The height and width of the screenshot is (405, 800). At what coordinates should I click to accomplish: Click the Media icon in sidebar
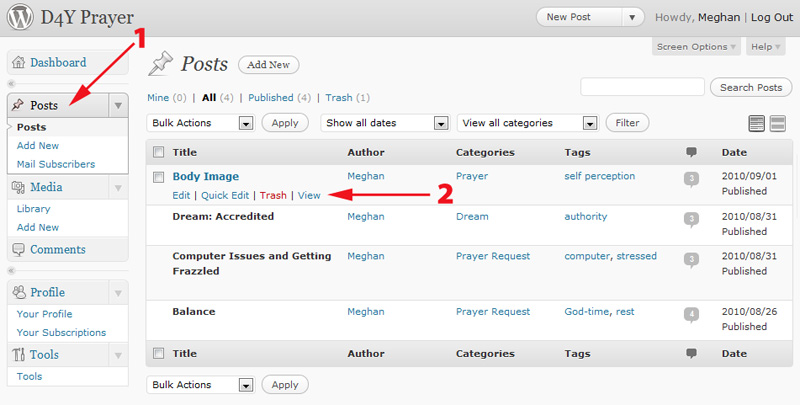(18, 187)
